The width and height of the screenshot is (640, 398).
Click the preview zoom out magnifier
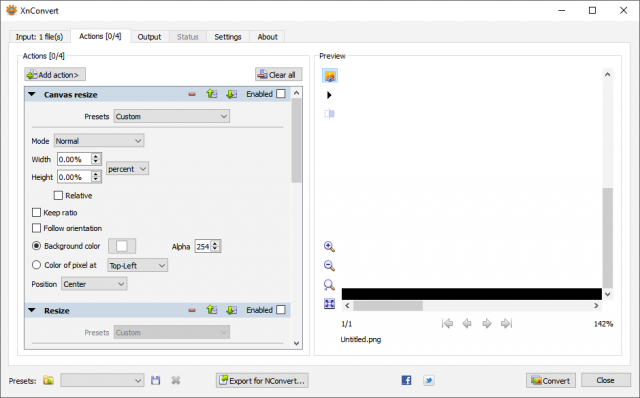(x=329, y=266)
